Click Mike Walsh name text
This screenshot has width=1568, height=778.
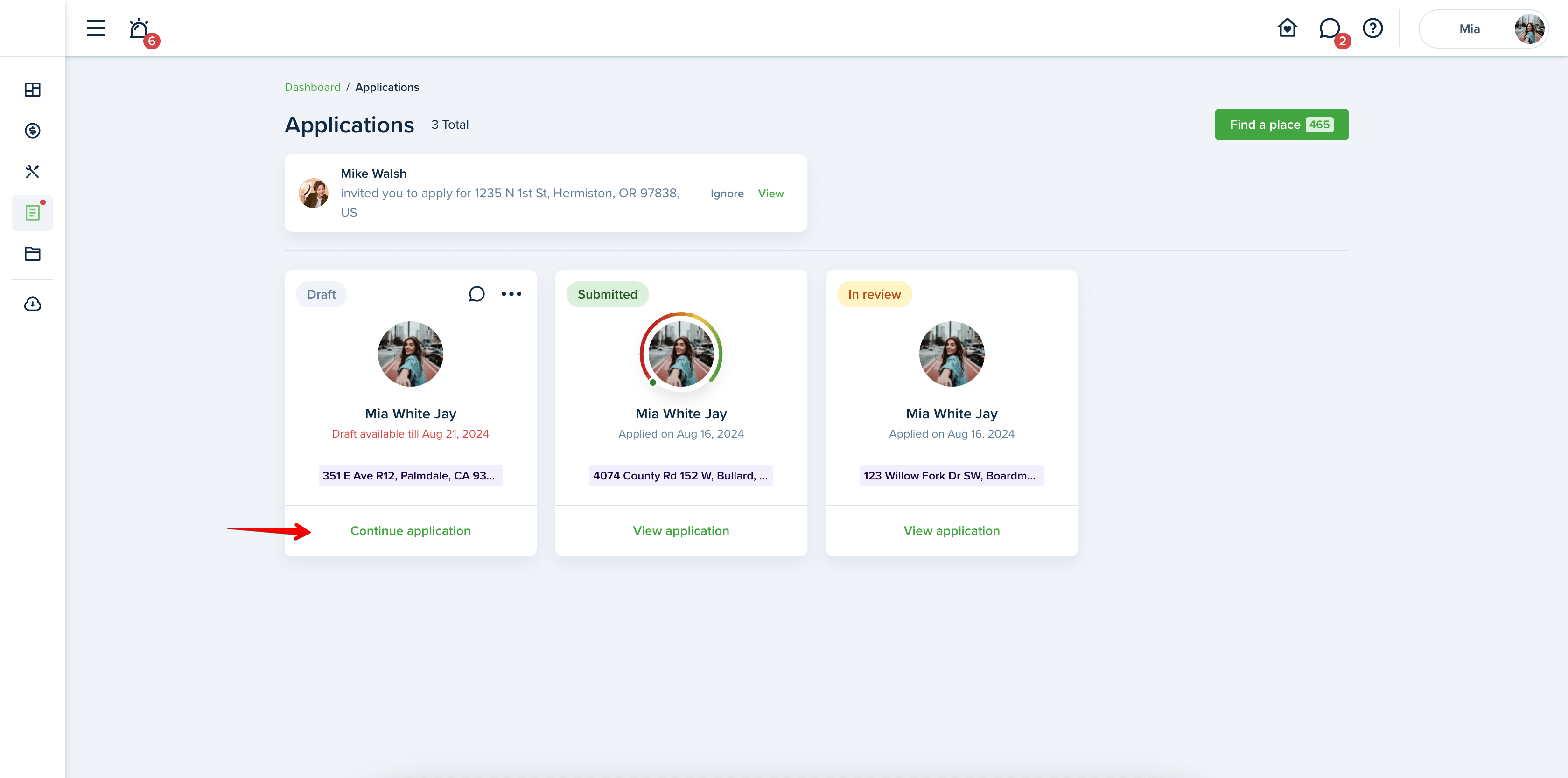[373, 174]
